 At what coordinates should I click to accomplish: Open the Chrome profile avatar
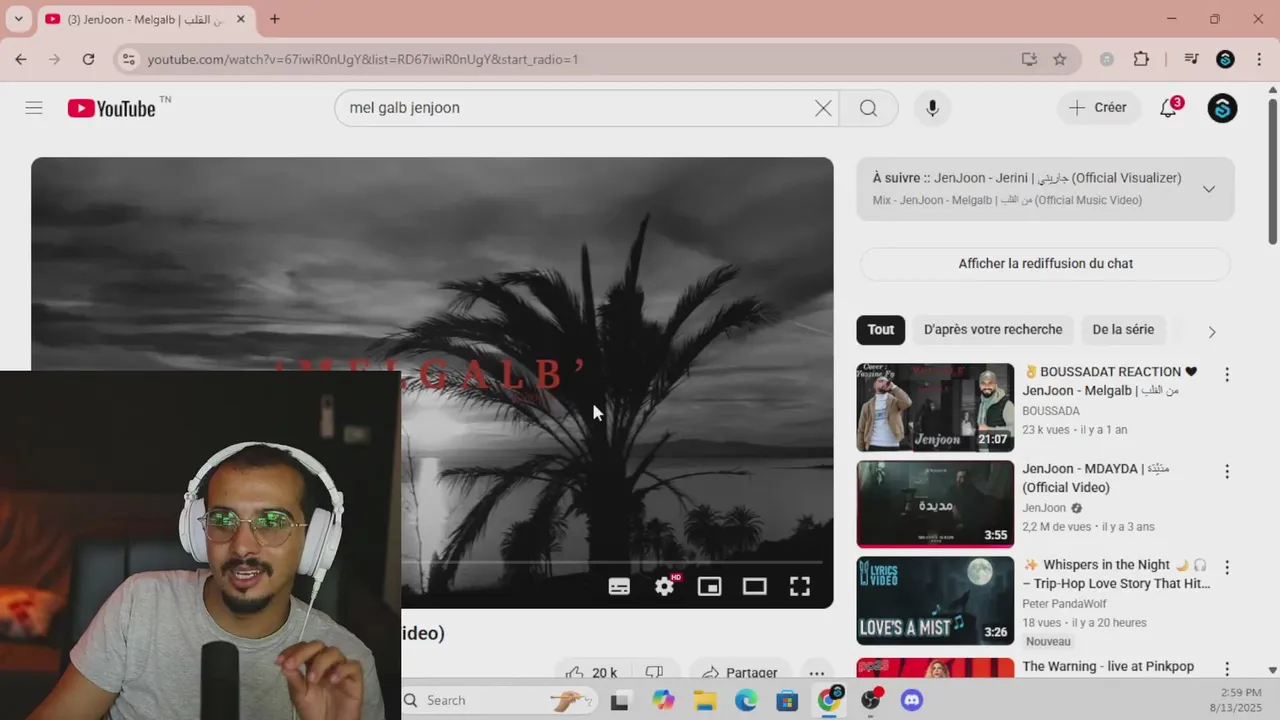[x=1225, y=59]
